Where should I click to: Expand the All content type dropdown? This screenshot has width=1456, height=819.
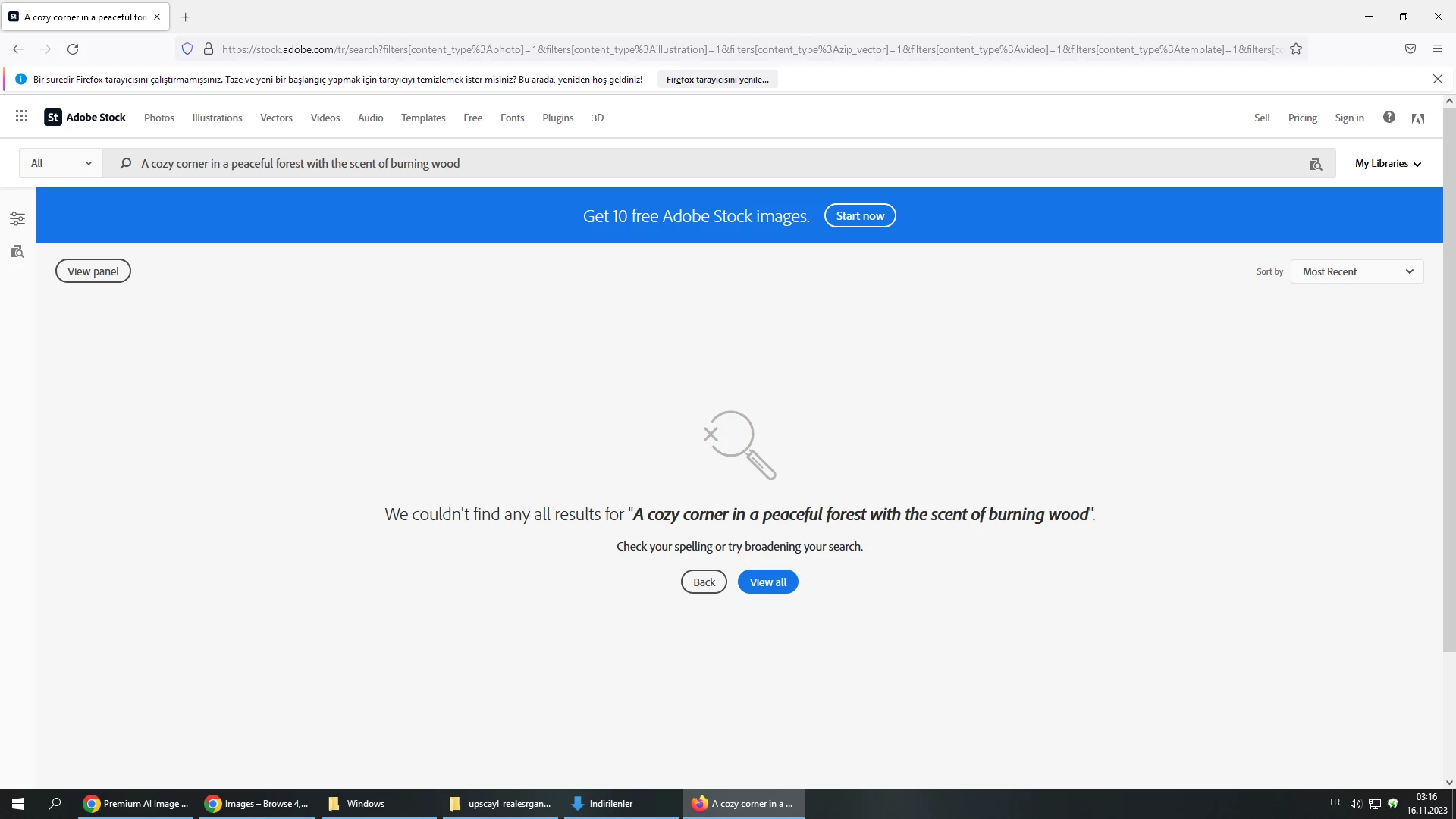point(61,163)
